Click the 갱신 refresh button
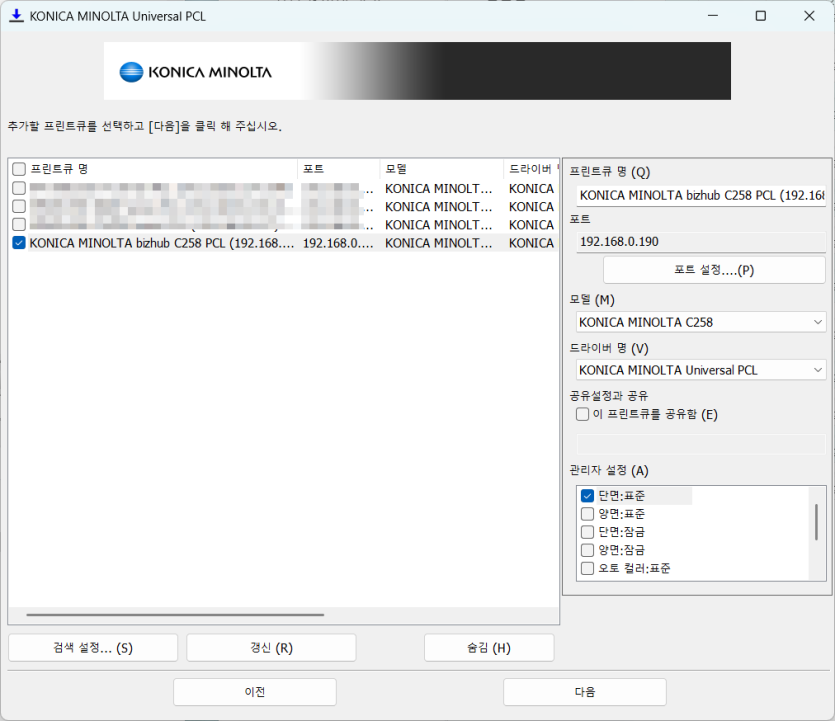Image resolution: width=835 pixels, height=721 pixels. point(270,647)
